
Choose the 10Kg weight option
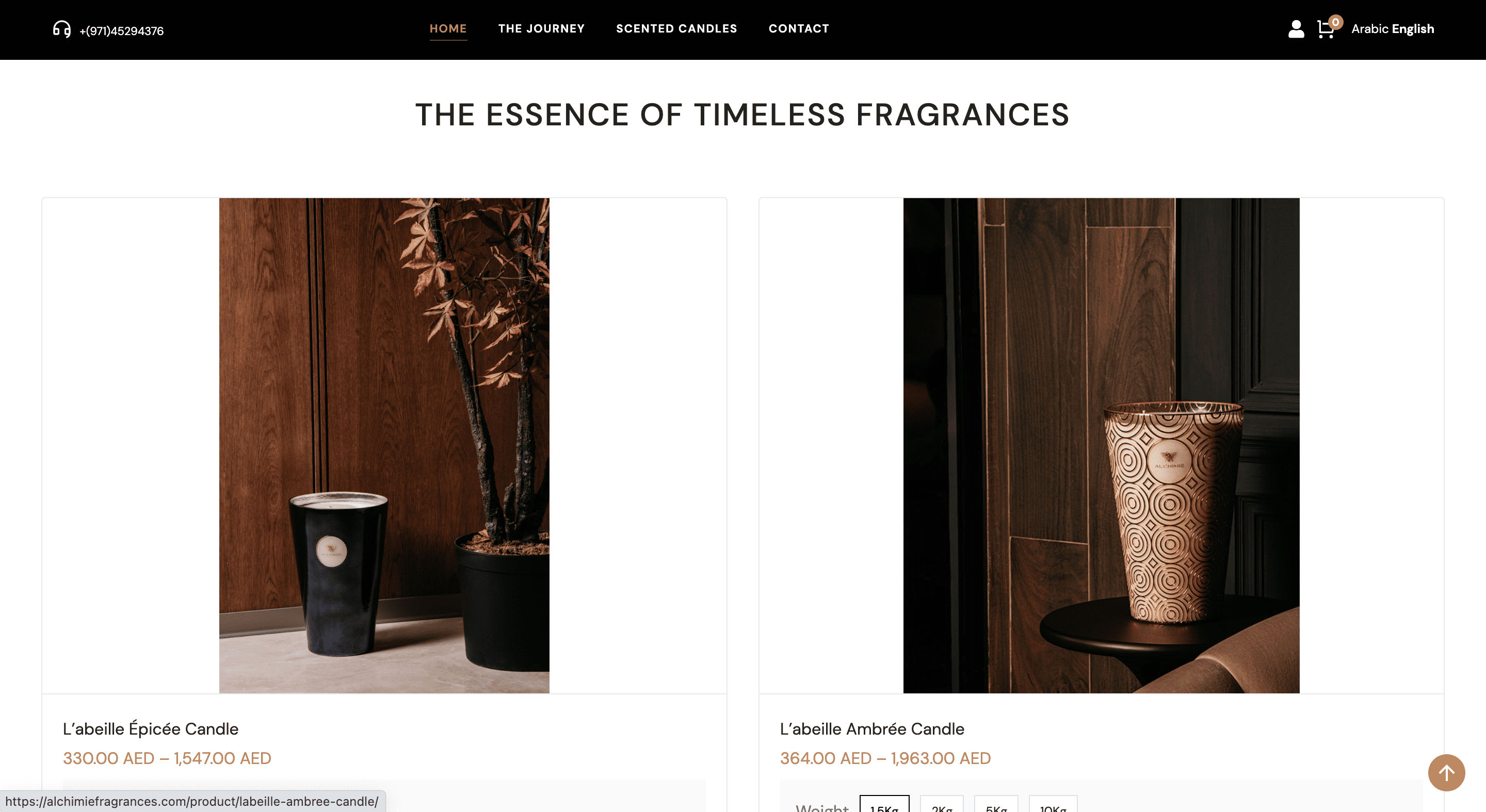(1053, 804)
